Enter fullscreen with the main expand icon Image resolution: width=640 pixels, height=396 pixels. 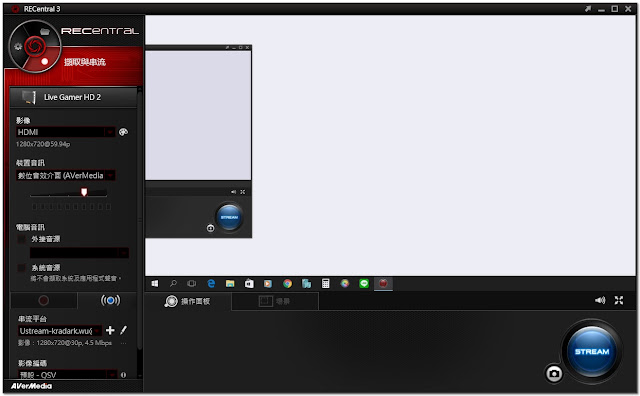619,300
